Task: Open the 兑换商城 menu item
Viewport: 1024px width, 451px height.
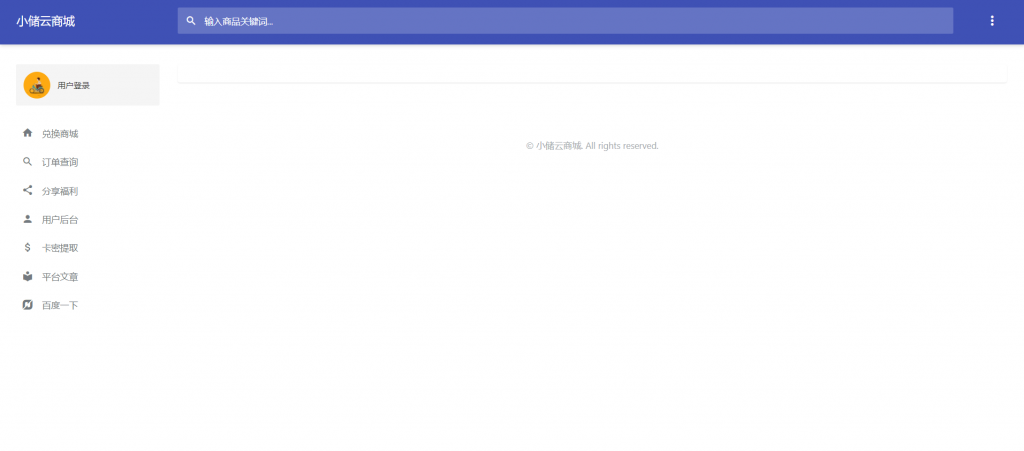Action: [x=60, y=134]
